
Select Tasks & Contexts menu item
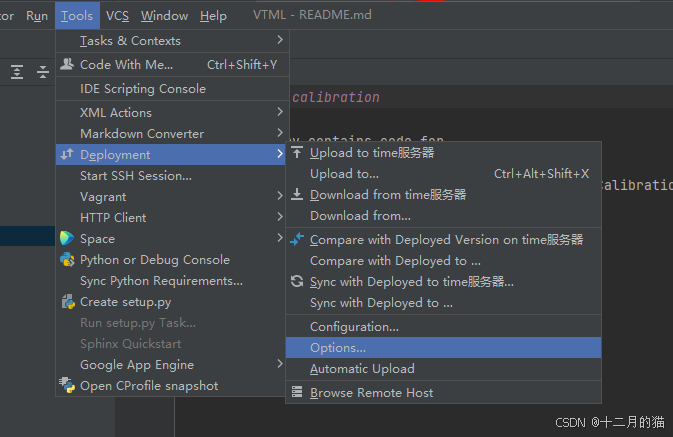pos(173,41)
